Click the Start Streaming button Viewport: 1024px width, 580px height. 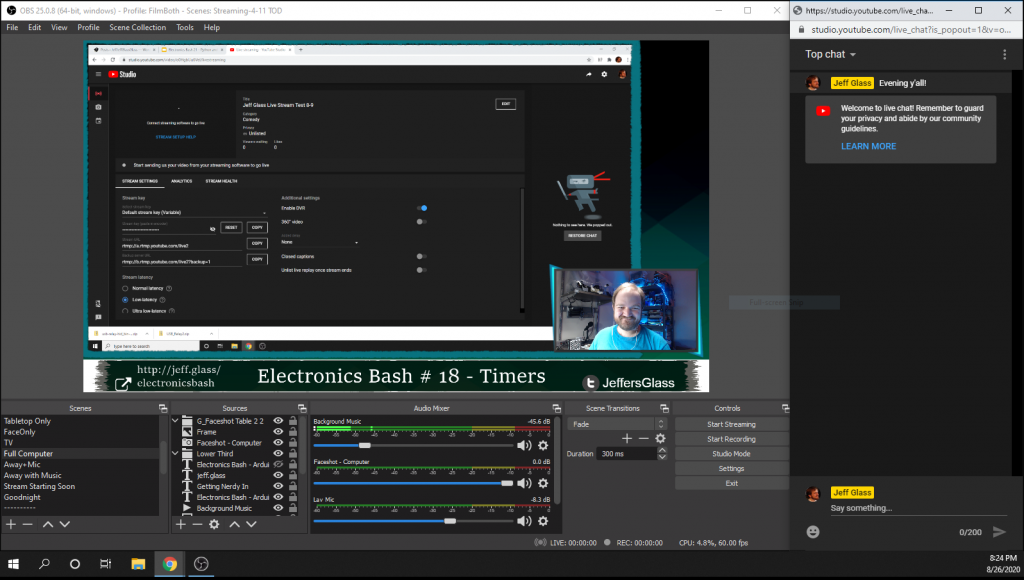click(x=731, y=424)
